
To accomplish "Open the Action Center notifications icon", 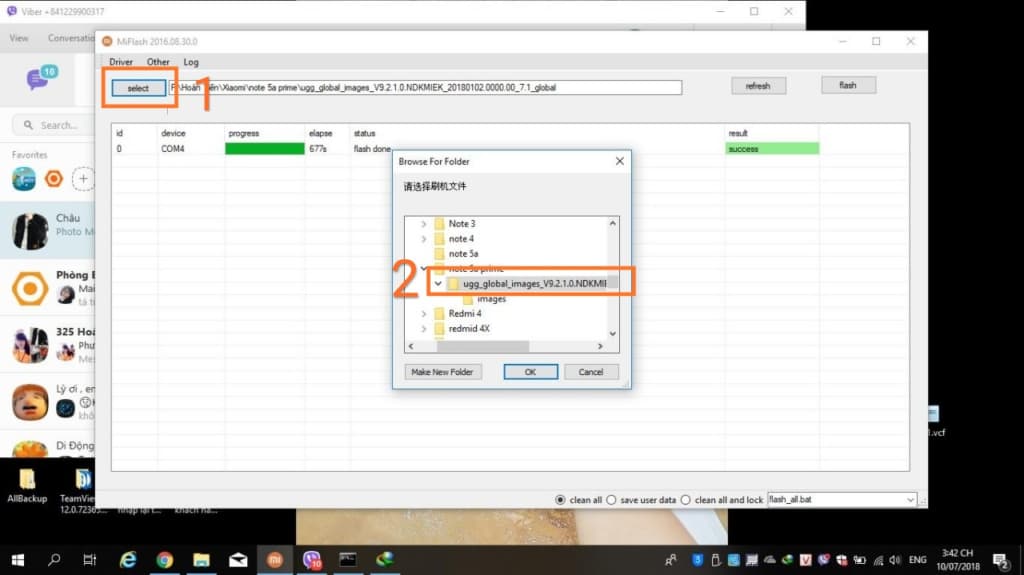I will (x=1000, y=560).
